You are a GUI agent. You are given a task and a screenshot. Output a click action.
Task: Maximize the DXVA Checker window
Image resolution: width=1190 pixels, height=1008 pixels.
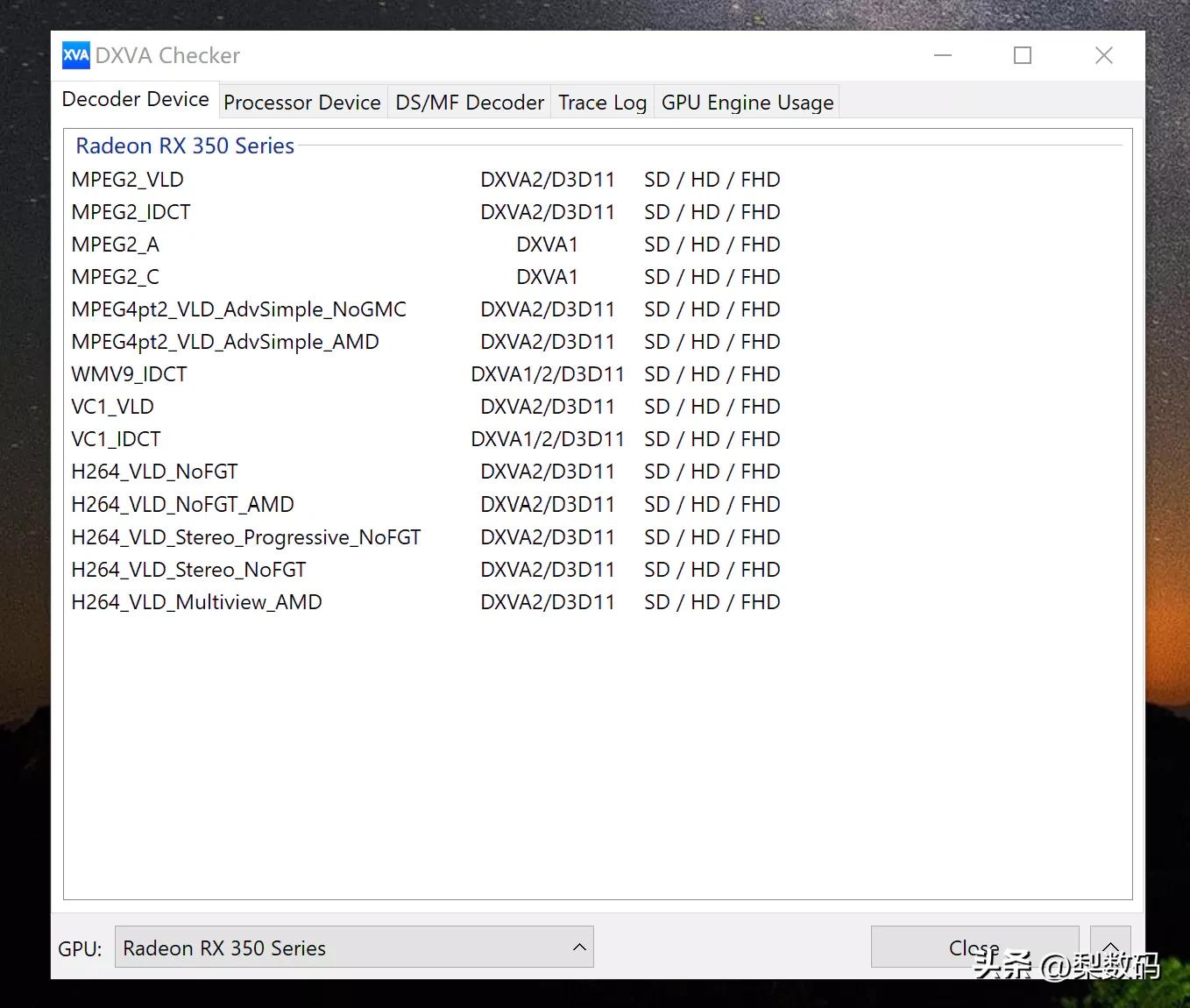point(1022,55)
